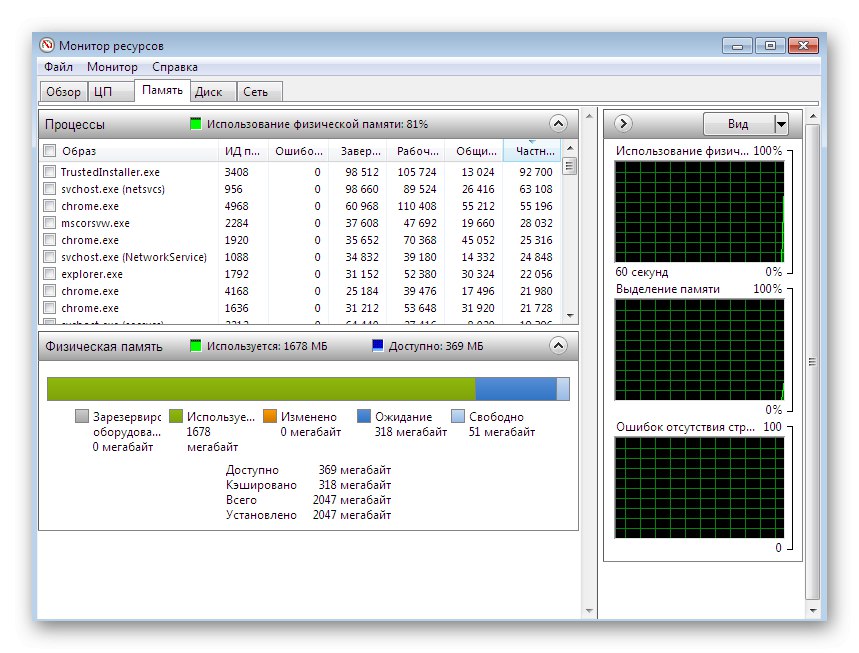Click process list scrollbar up arrow

pyautogui.click(x=570, y=148)
